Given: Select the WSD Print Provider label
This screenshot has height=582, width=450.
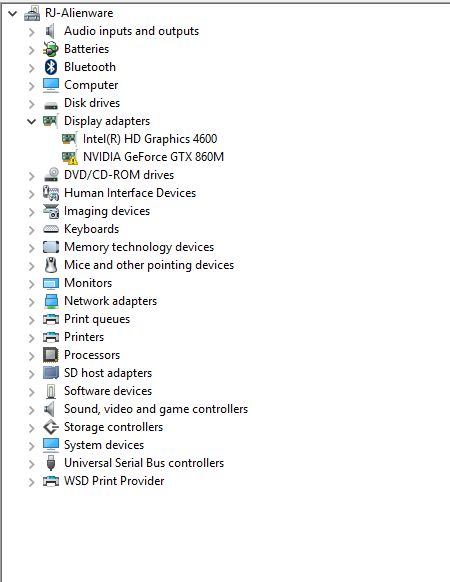Looking at the screenshot, I should pos(114,481).
